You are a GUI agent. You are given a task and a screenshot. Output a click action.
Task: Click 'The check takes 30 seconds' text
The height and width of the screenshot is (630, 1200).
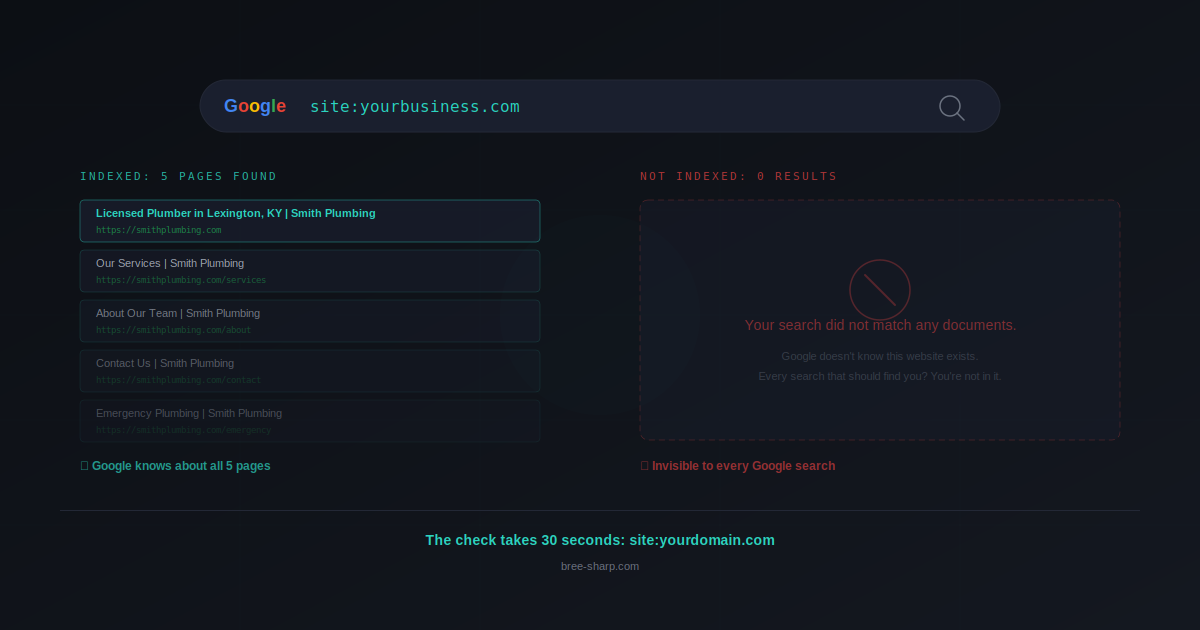tap(600, 540)
